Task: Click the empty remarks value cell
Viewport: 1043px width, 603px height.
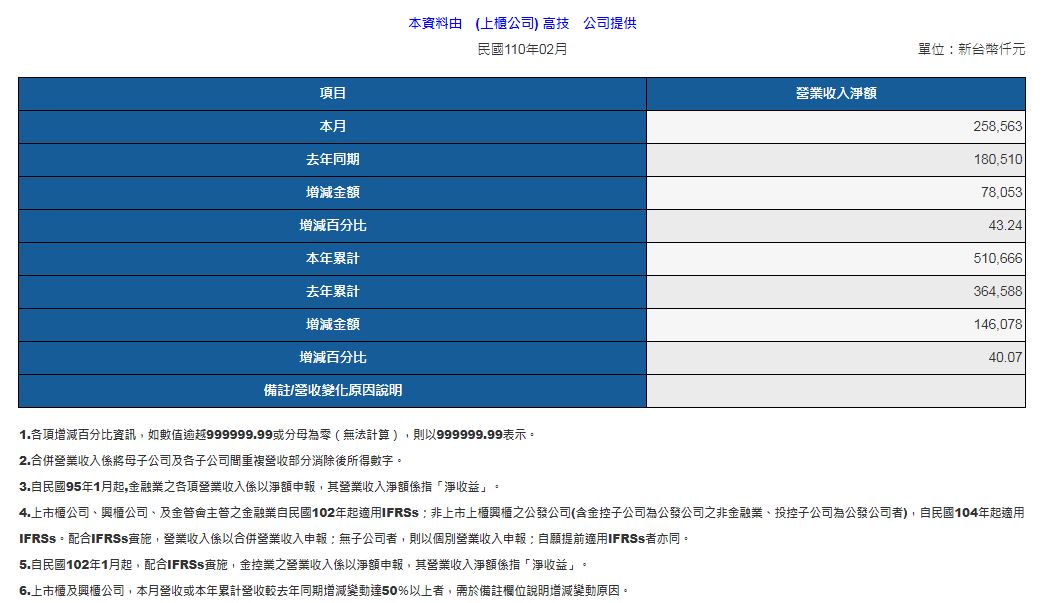Action: [x=835, y=391]
